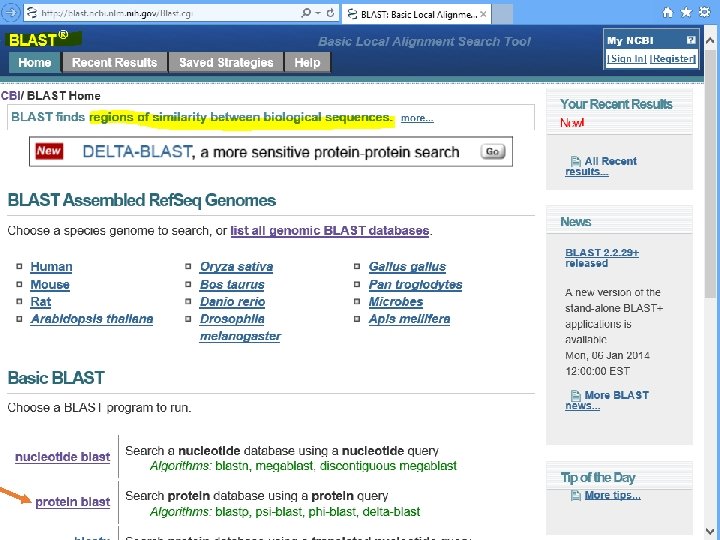Image resolution: width=720 pixels, height=540 pixels.
Task: Open nucleotide blast program
Action: [62, 457]
